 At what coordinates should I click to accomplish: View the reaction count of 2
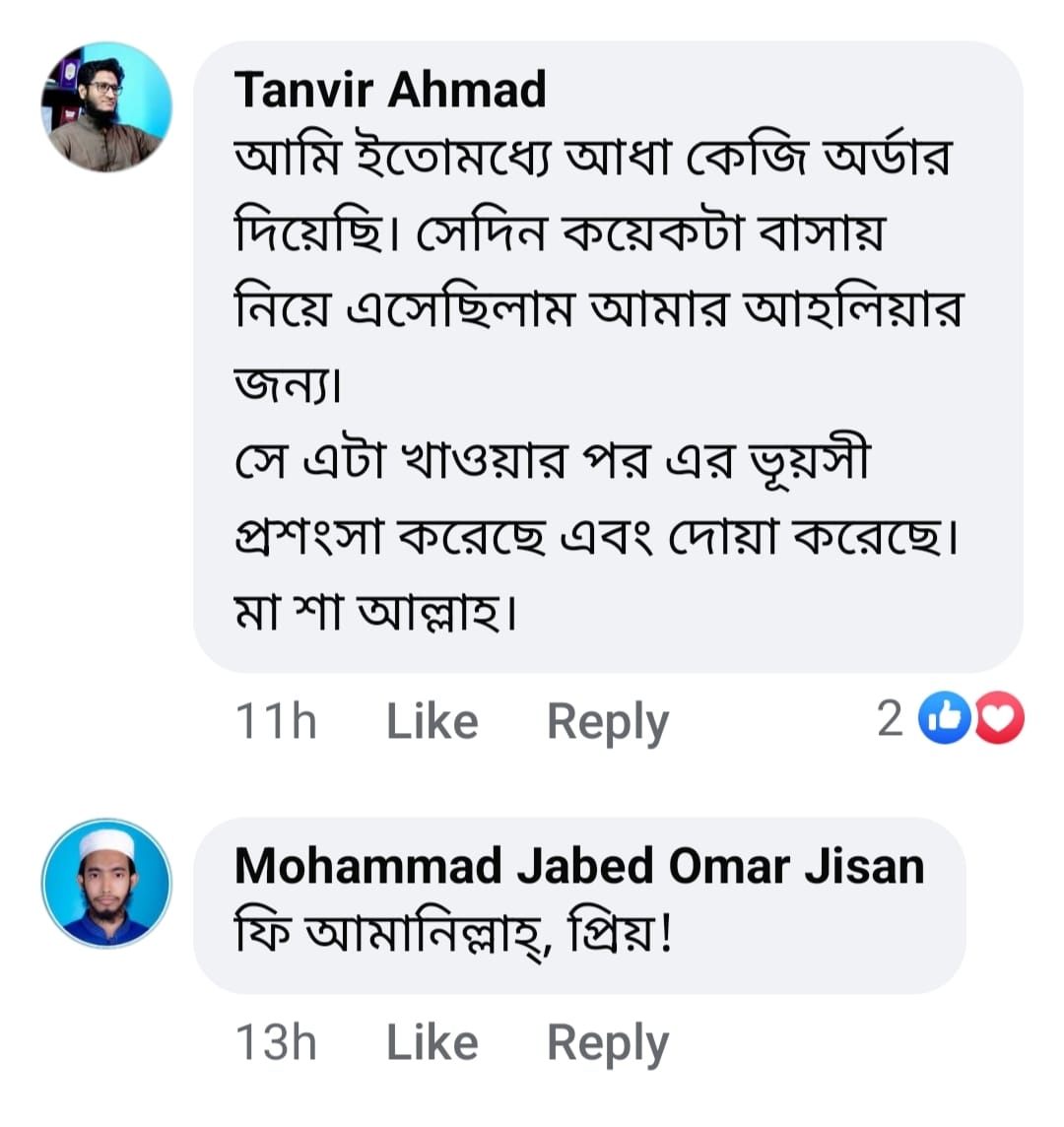coord(890,719)
